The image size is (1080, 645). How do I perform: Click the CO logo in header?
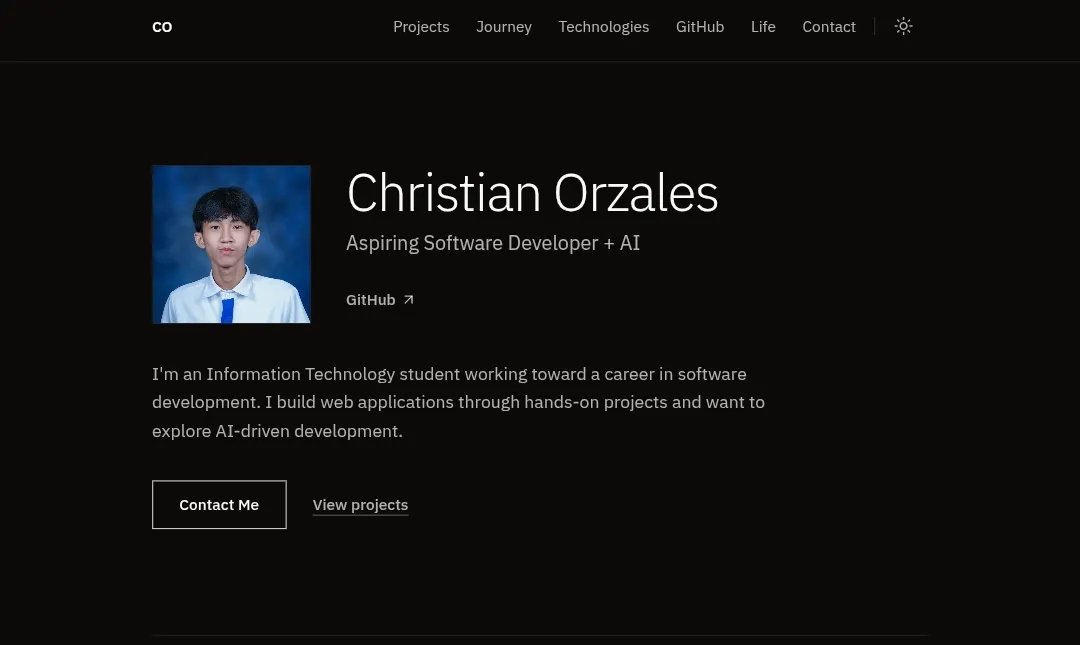click(x=162, y=27)
